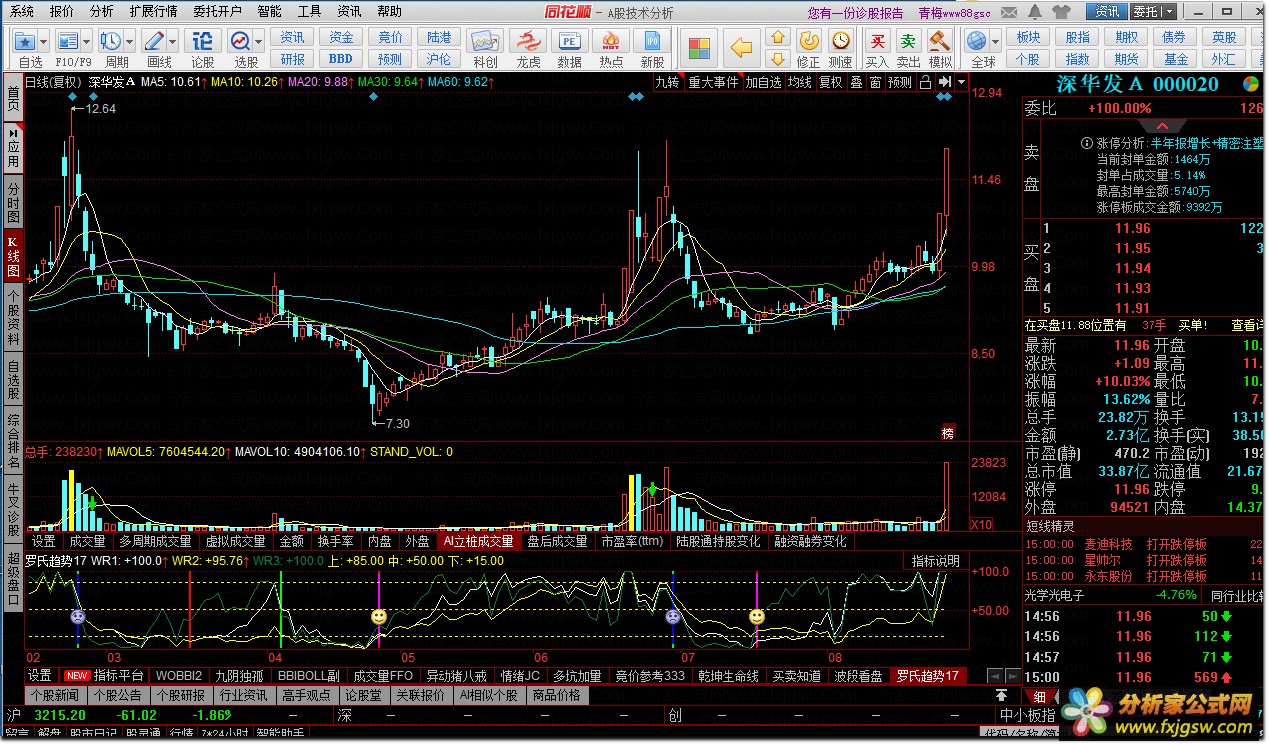Expand the 选股 dropdown arrow

(258, 41)
